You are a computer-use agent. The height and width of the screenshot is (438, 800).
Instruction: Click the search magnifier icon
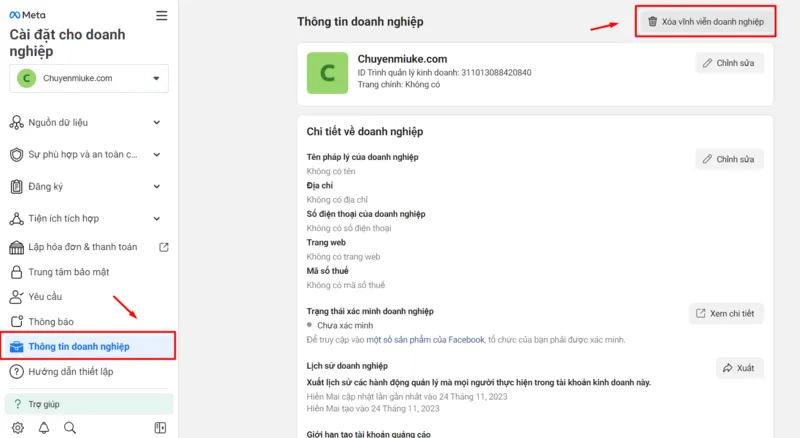click(70, 428)
